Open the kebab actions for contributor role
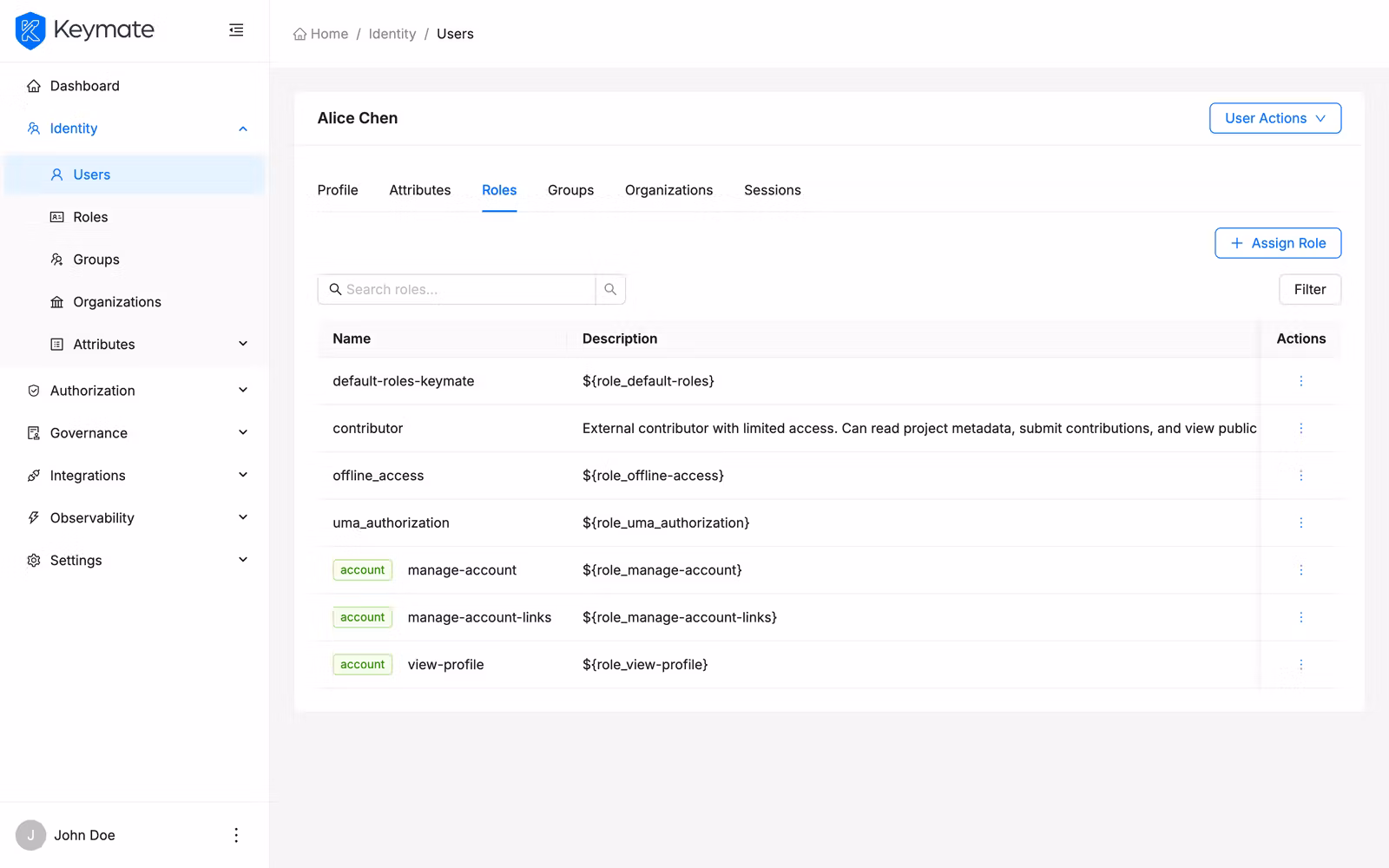Viewport: 1389px width, 868px height. [1300, 428]
